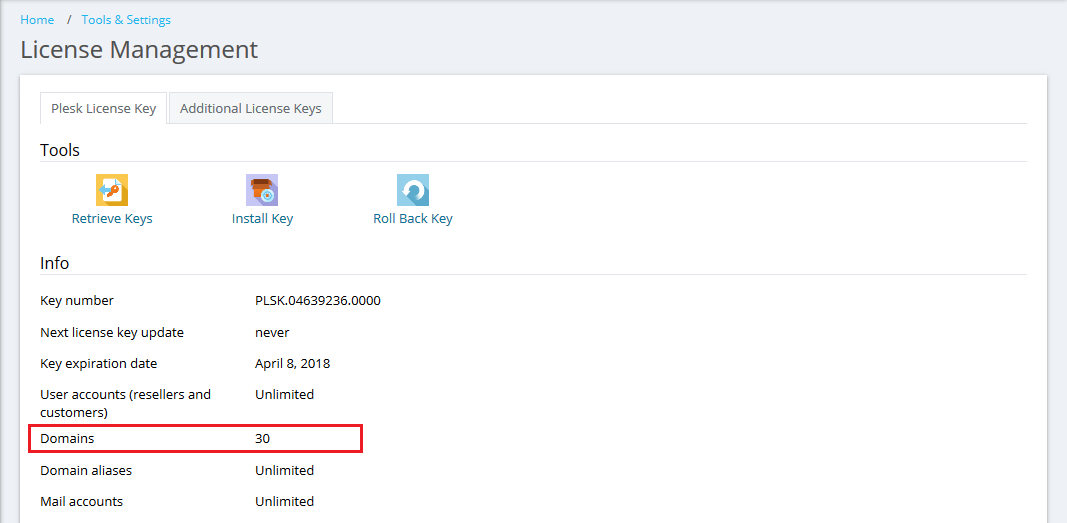Click the Domains value 30

[262, 439]
